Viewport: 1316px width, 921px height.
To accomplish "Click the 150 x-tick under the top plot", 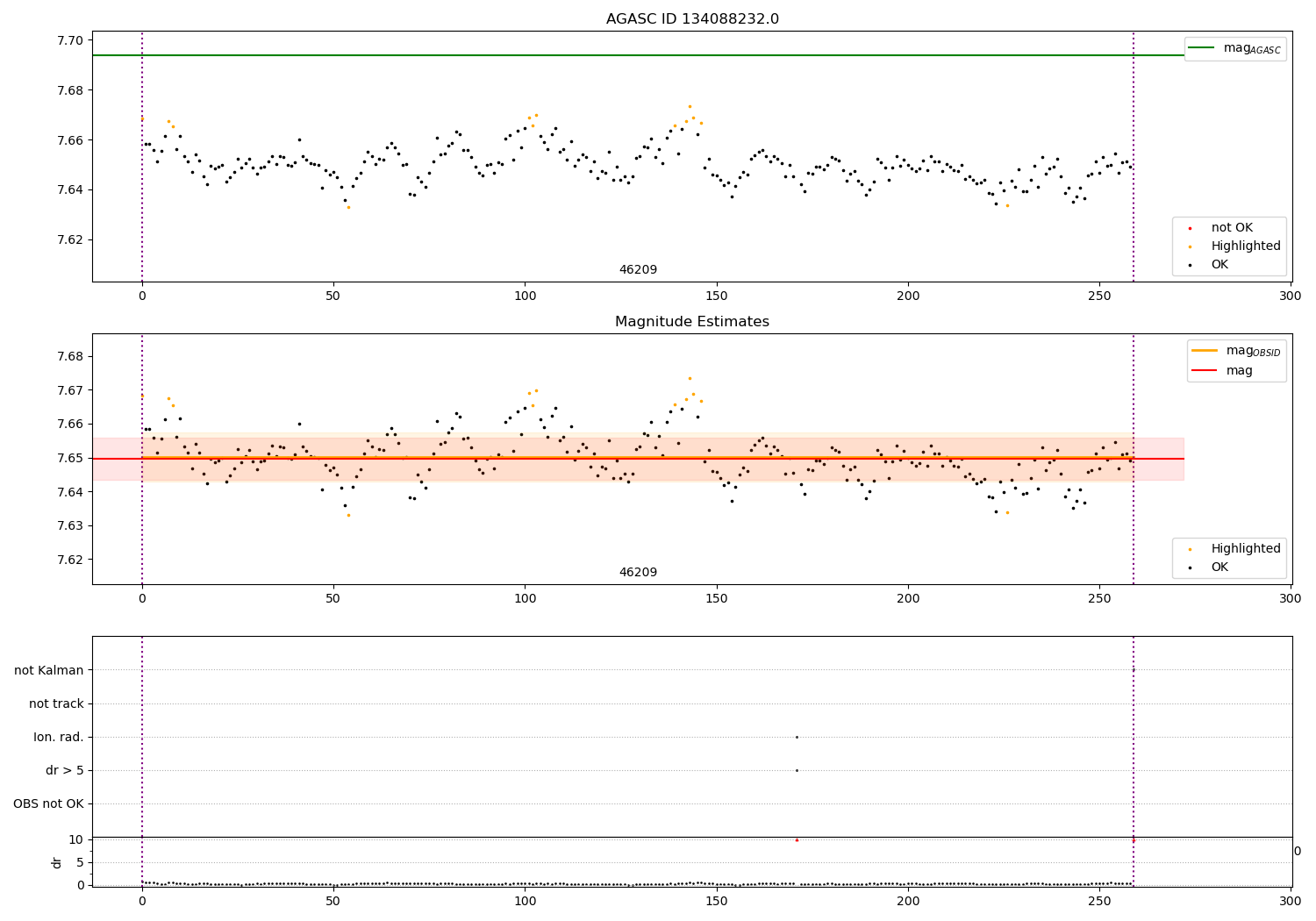I will pyautogui.click(x=717, y=296).
